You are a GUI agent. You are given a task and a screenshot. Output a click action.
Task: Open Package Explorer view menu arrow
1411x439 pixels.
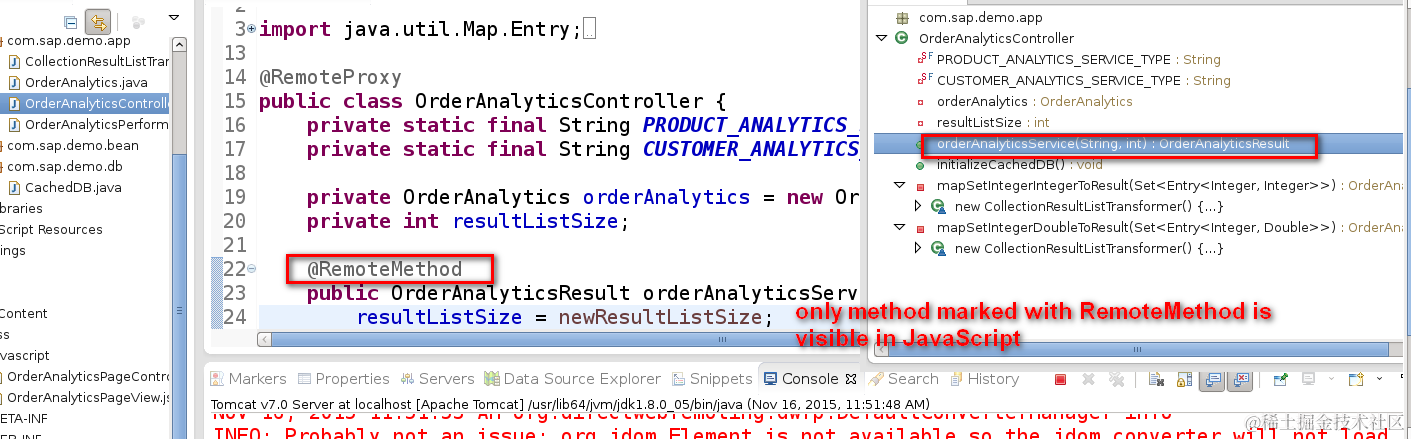174,17
